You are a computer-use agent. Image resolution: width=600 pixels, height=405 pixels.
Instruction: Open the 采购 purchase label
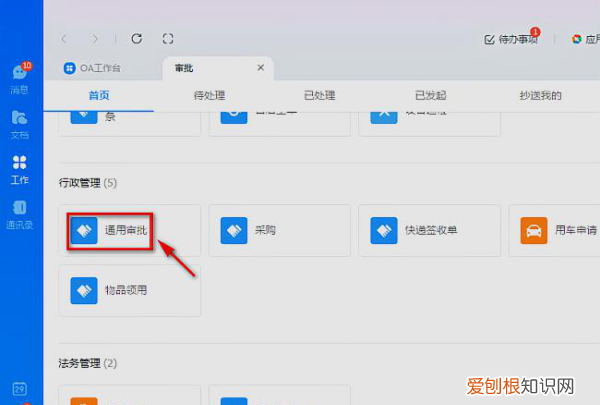(265, 230)
